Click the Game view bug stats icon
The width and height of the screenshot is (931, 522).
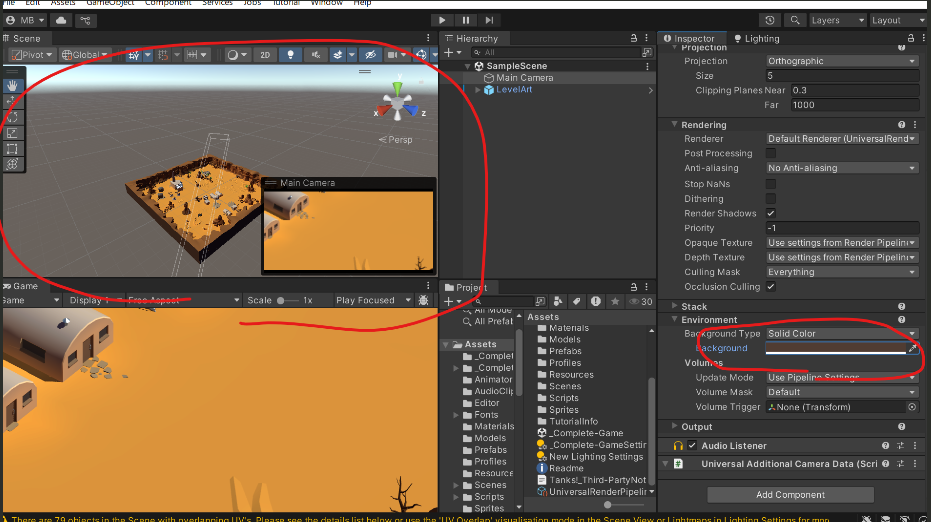[423, 300]
